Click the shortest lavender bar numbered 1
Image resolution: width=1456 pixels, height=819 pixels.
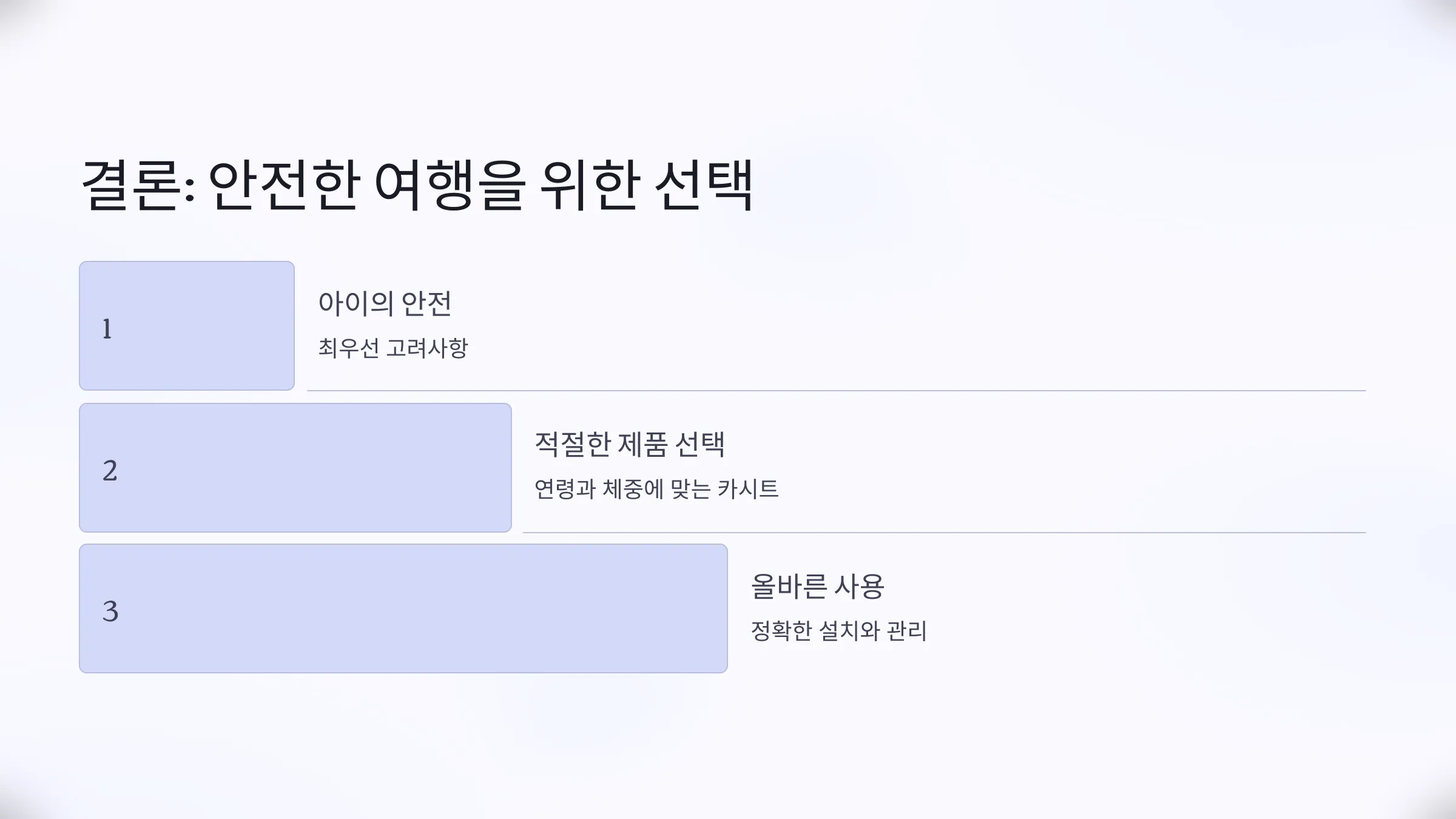[187, 326]
